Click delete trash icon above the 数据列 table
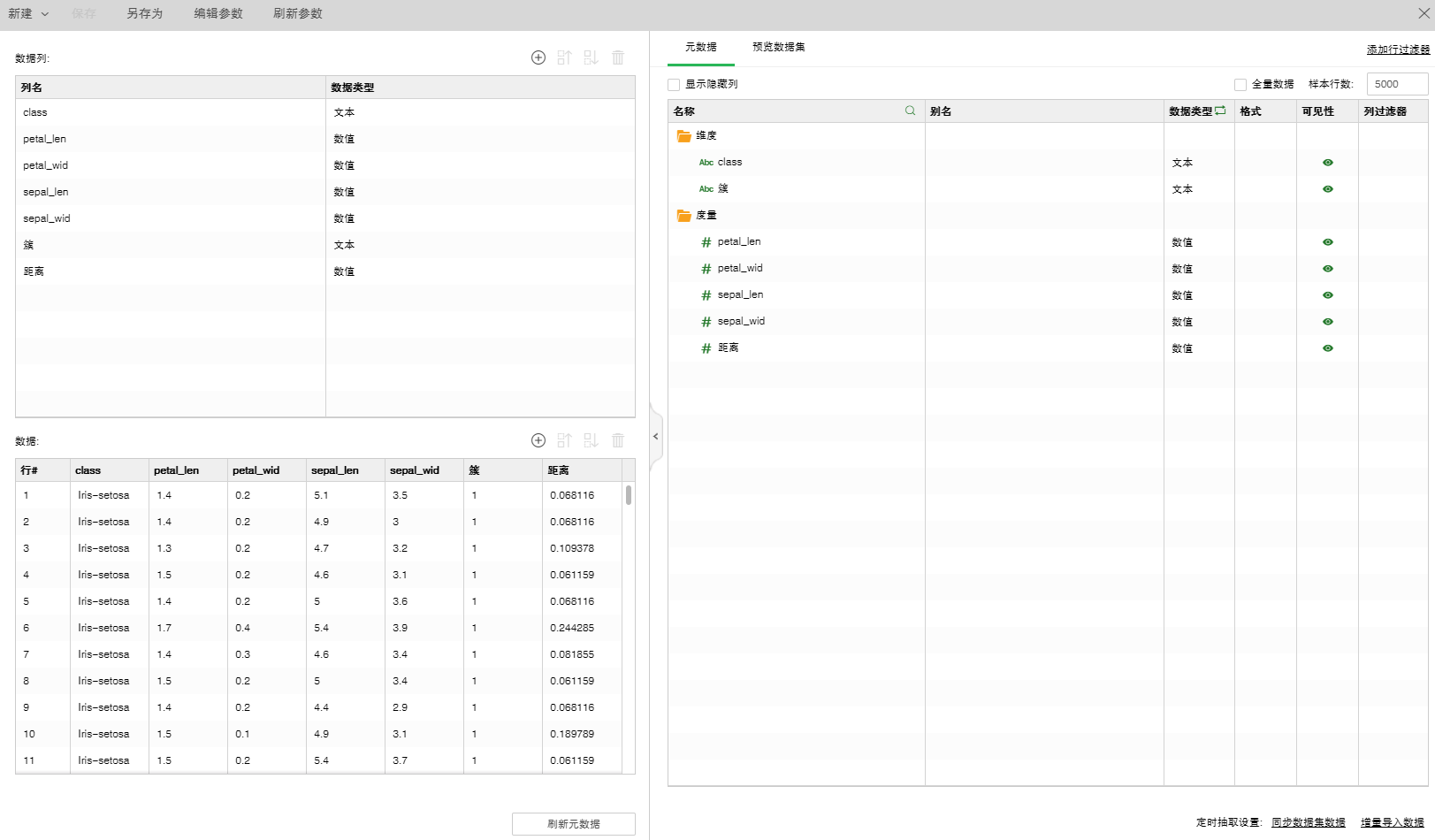 tap(618, 57)
